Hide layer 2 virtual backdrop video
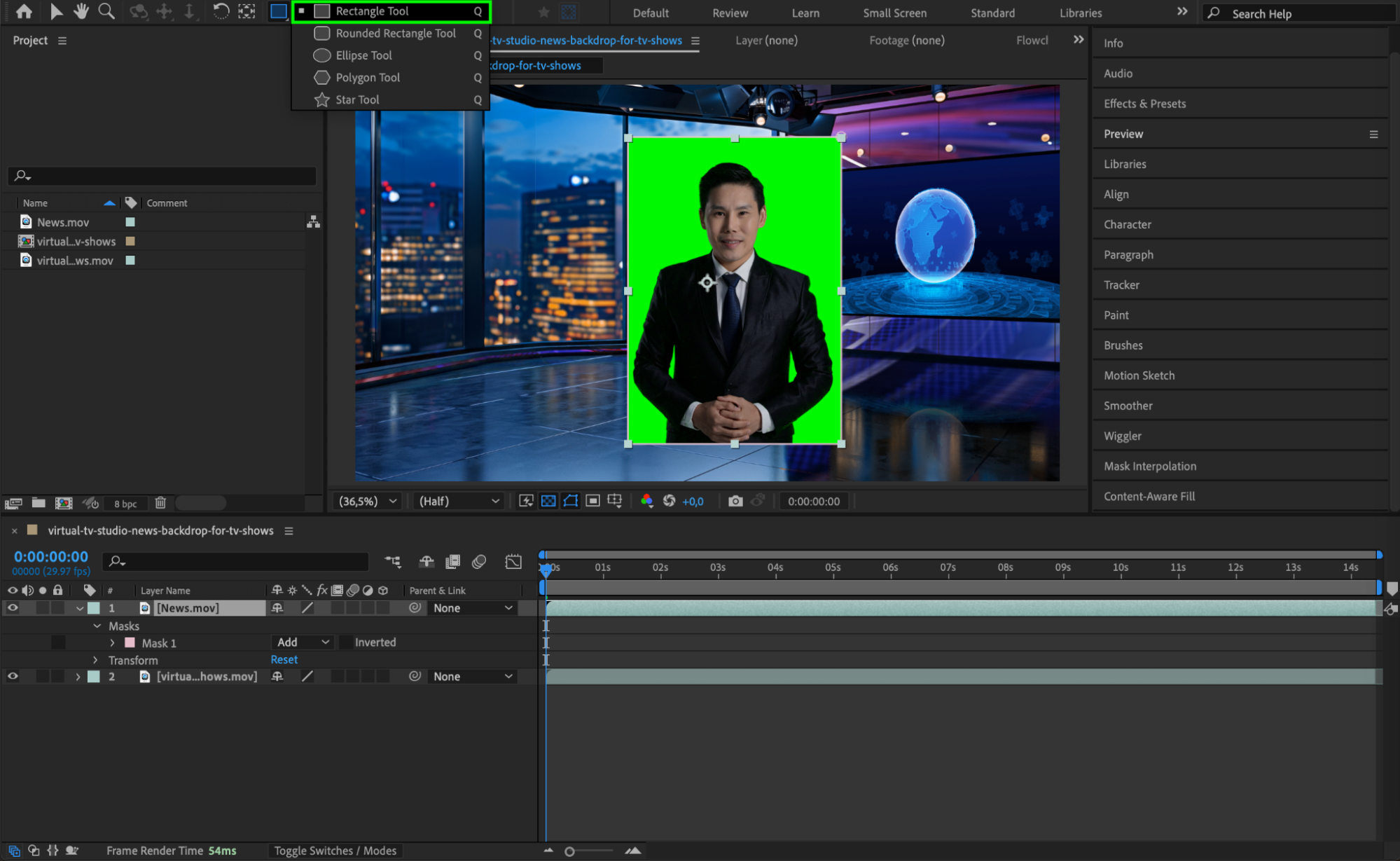Viewport: 1400px width, 861px height. 13,677
